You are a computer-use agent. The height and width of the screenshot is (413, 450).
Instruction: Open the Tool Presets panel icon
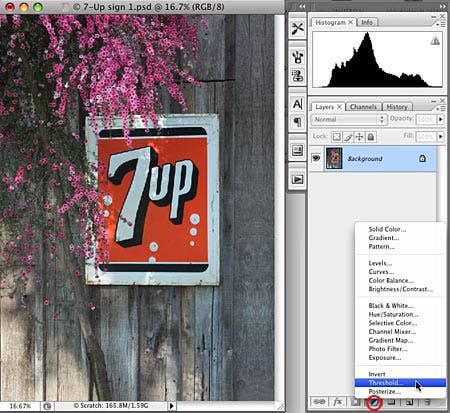[297, 28]
